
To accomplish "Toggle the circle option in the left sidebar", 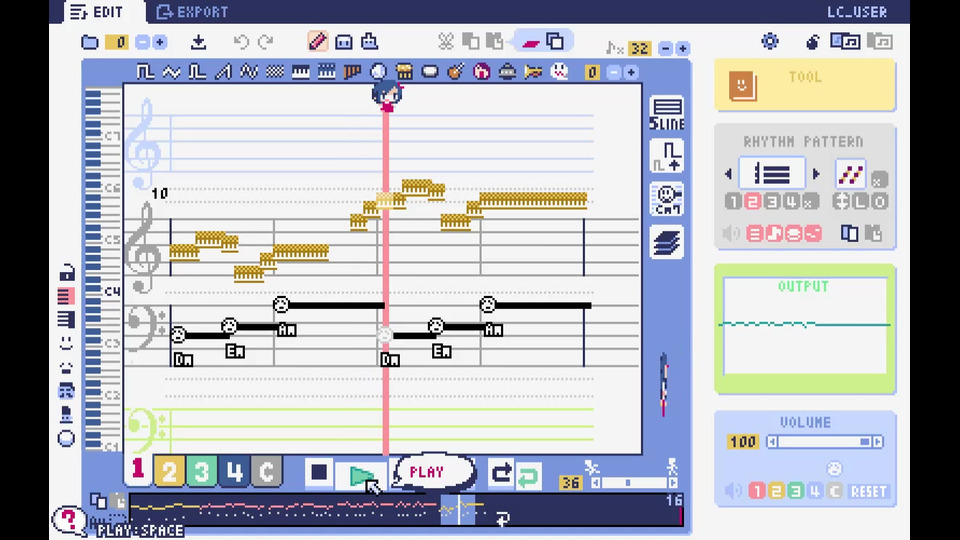I will point(66,438).
